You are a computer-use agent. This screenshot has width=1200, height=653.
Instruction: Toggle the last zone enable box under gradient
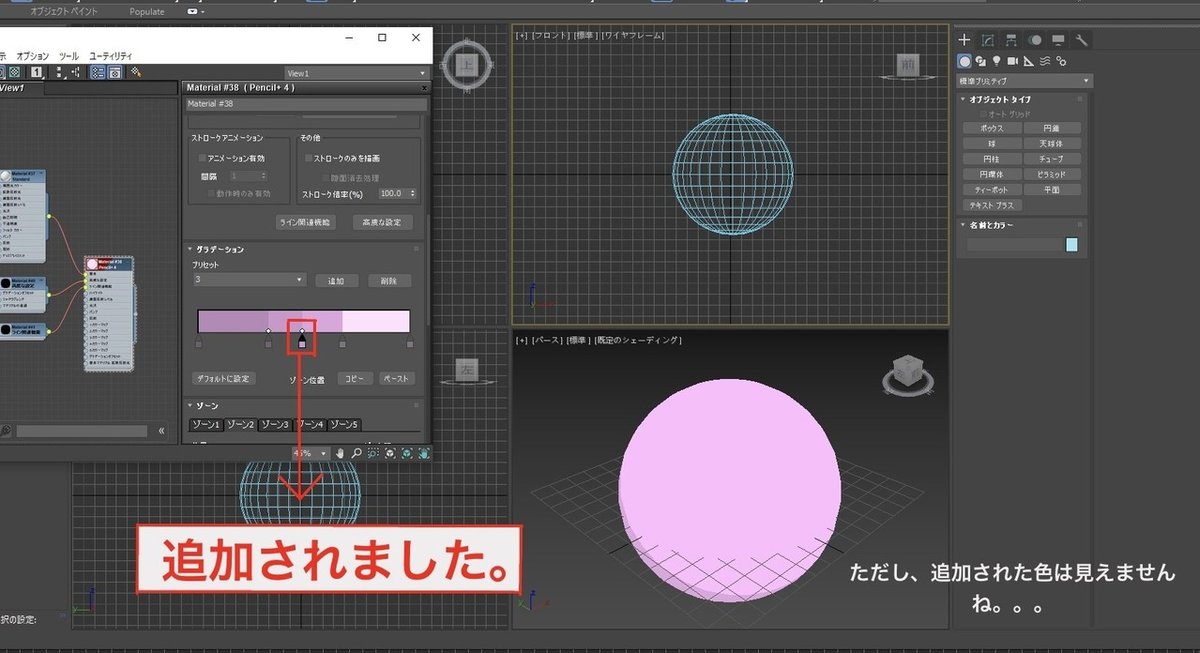click(x=410, y=344)
